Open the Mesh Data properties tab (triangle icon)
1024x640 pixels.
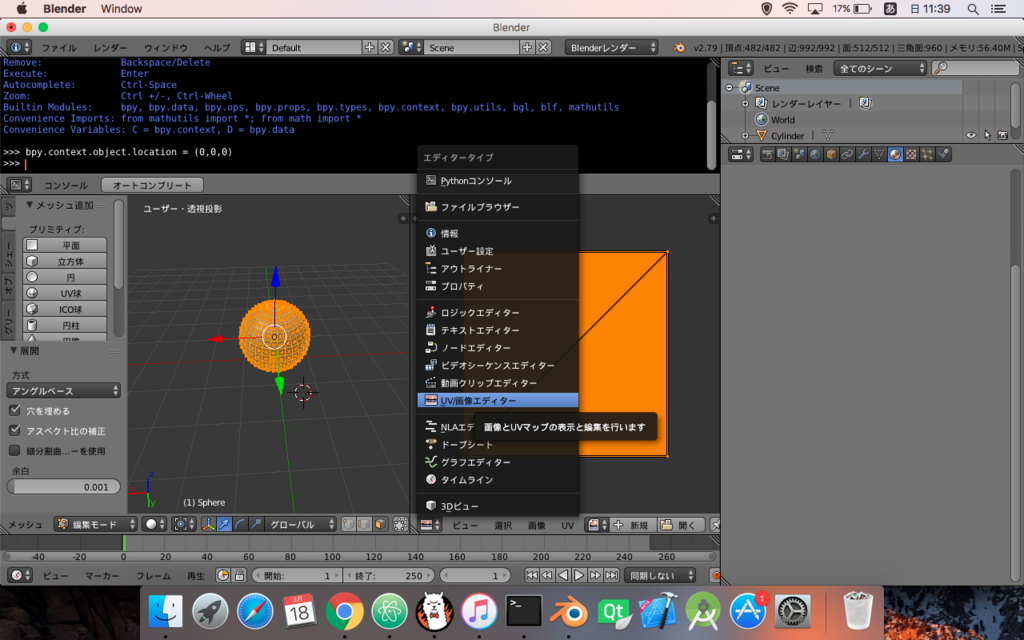click(x=879, y=154)
